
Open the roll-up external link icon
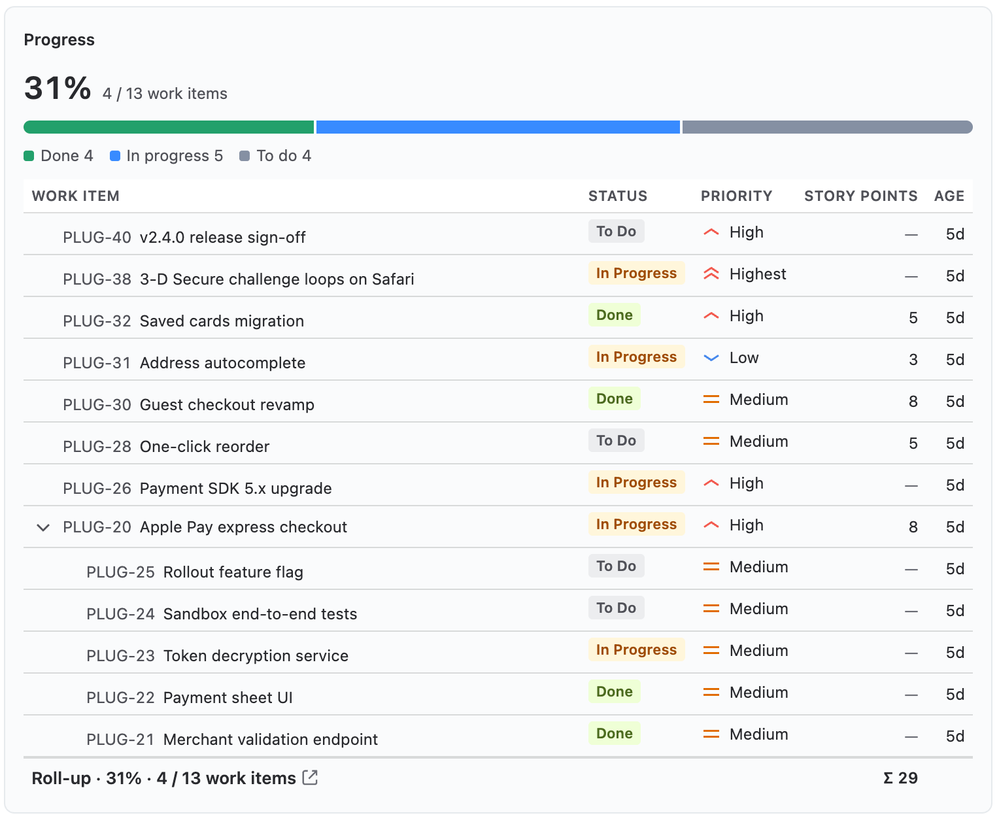[x=310, y=778]
